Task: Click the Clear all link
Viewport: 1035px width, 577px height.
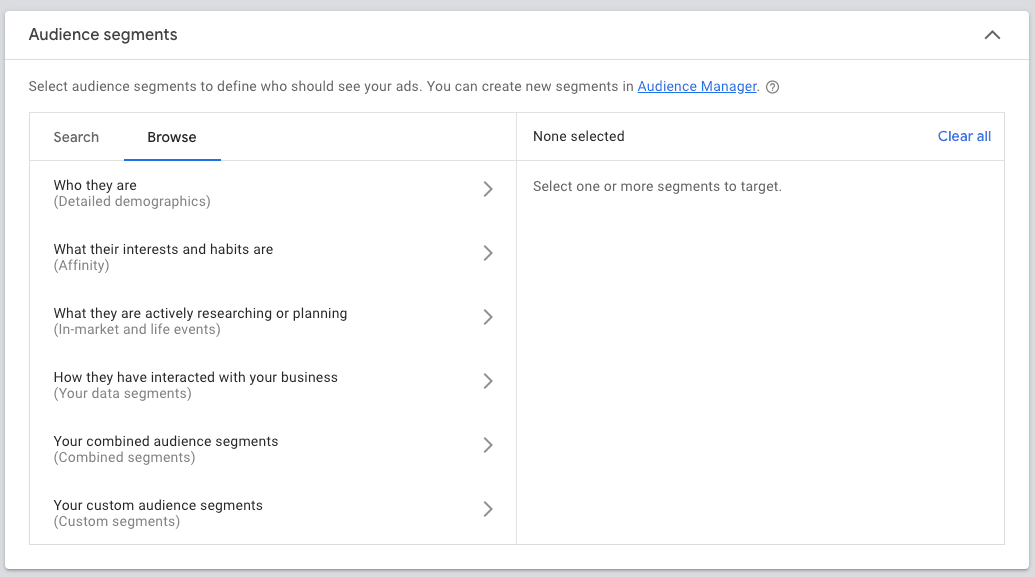Action: pyautogui.click(x=963, y=136)
